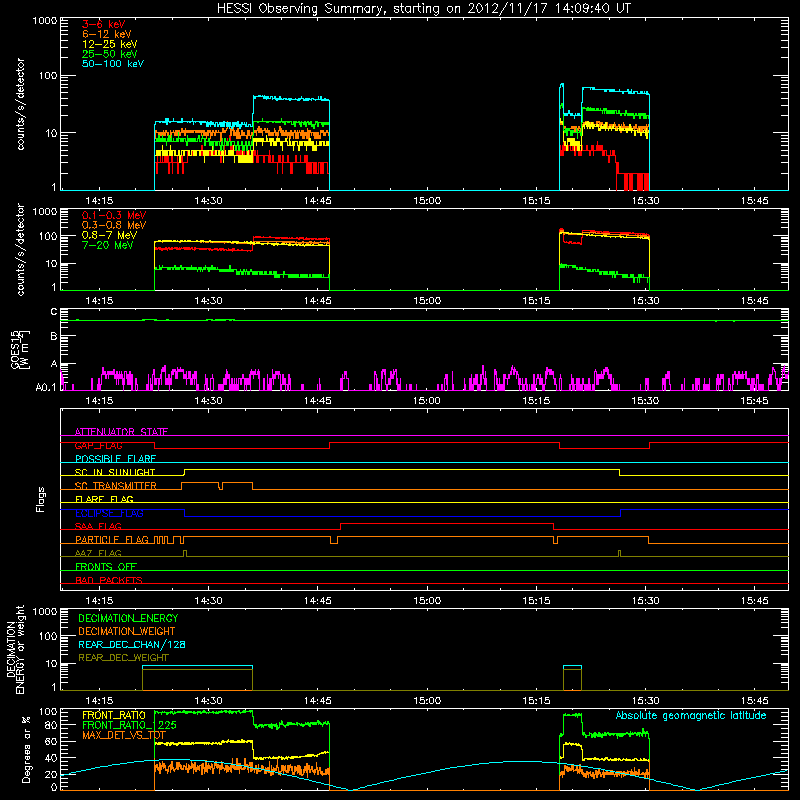Click the MAX_DET_VS_TOT legend label

(124, 735)
